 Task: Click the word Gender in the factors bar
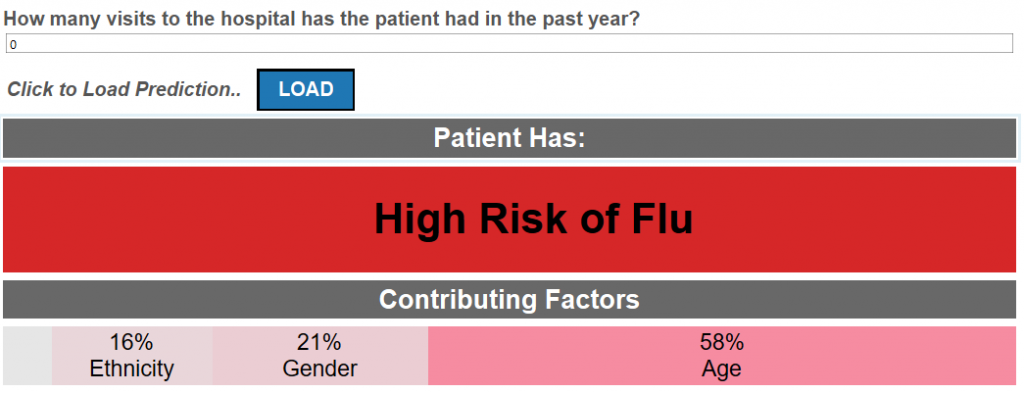click(x=320, y=369)
